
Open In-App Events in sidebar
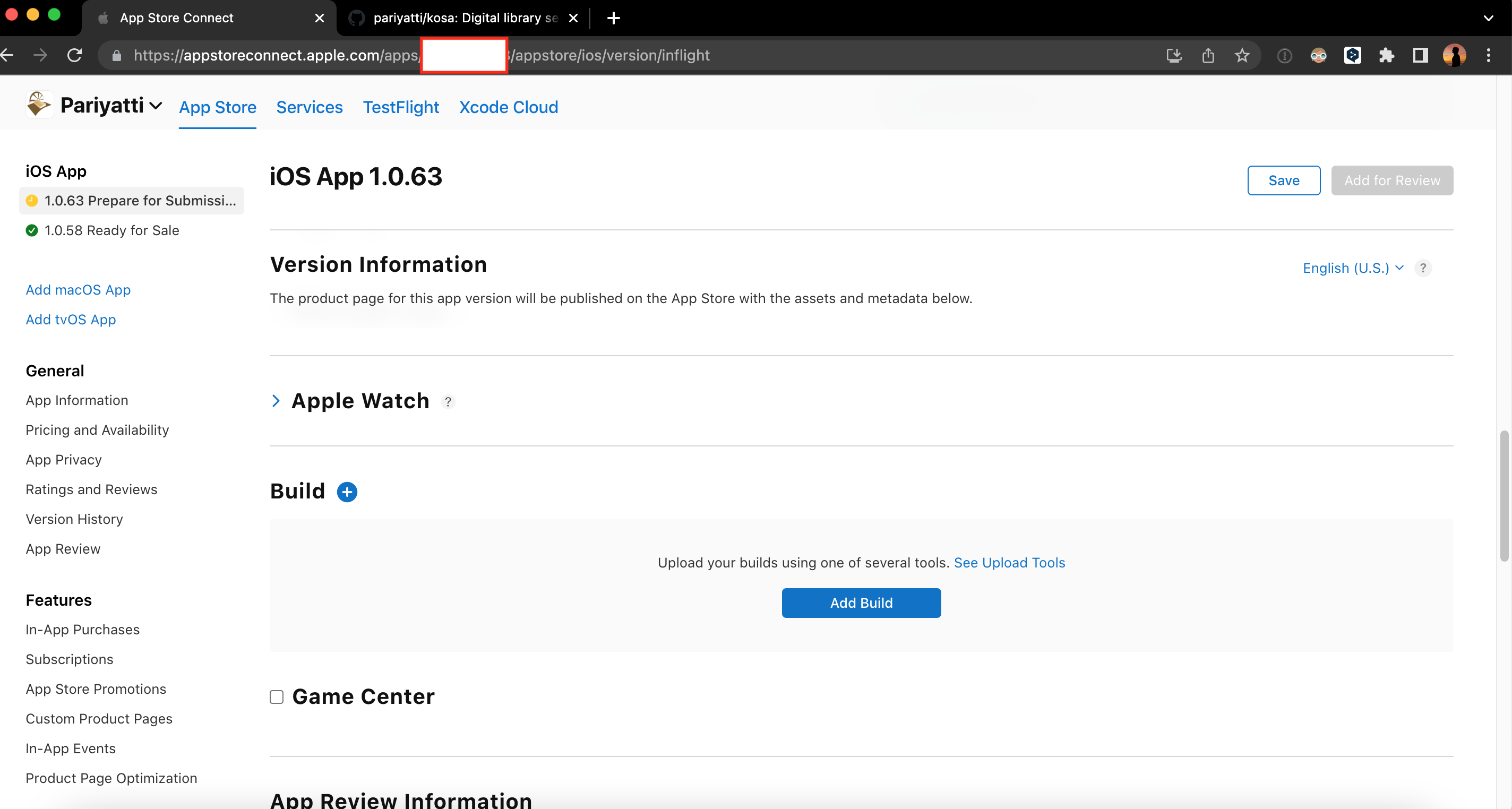[x=71, y=749]
